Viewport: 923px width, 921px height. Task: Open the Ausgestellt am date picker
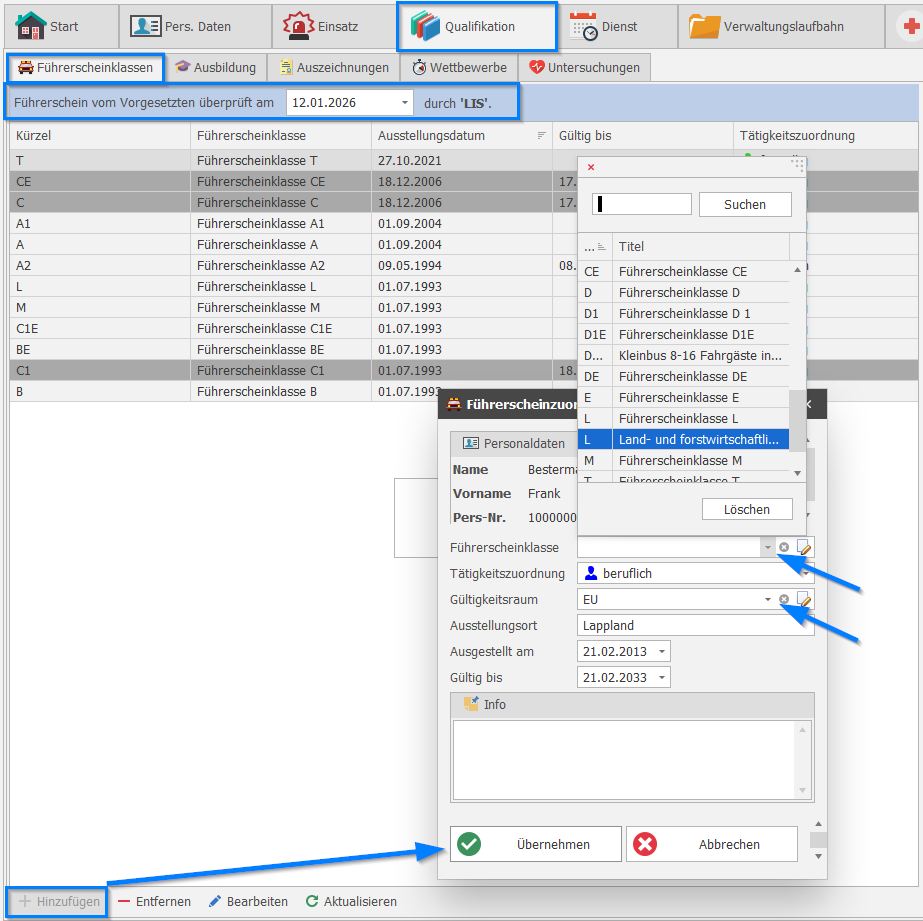coord(661,652)
